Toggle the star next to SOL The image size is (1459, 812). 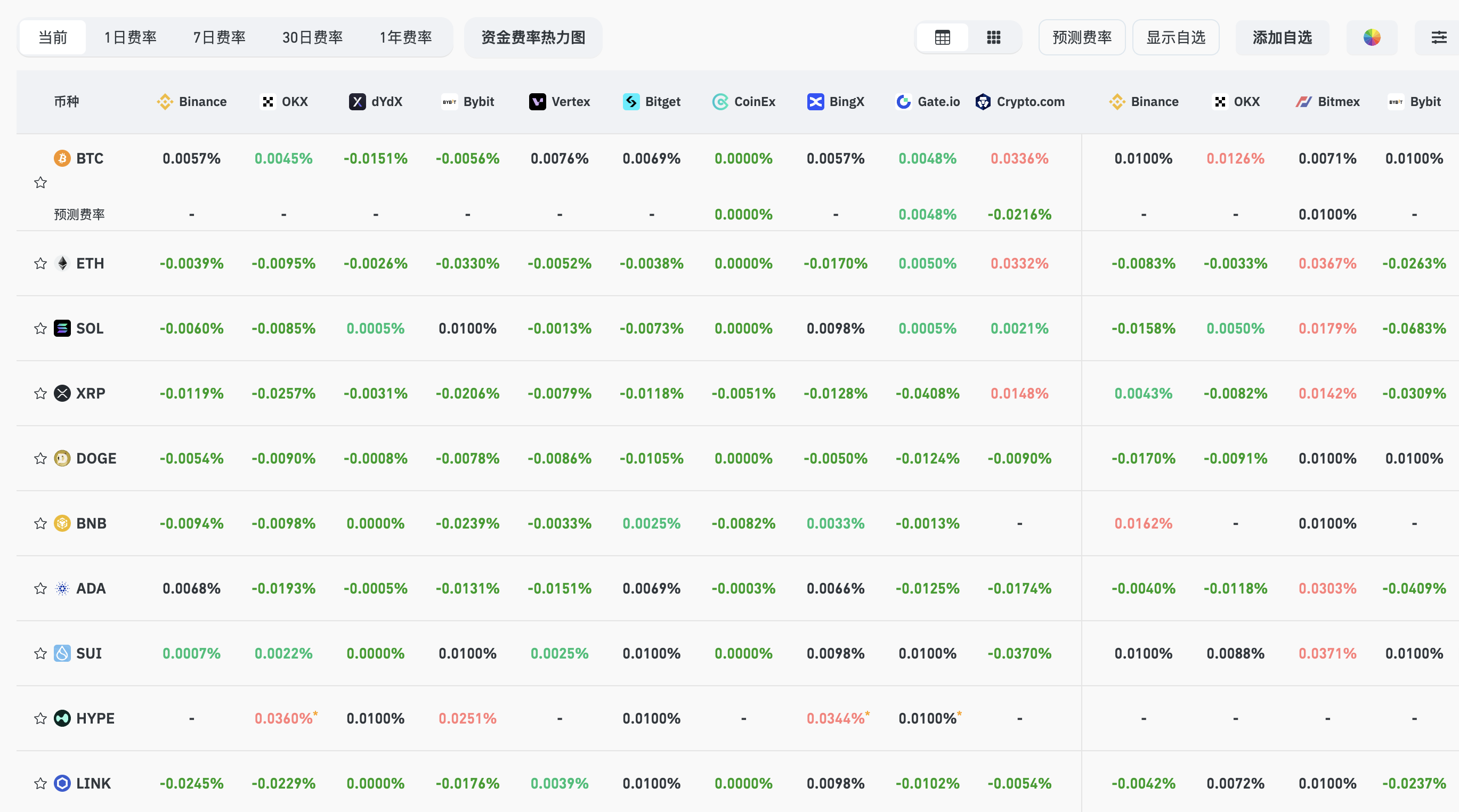(40, 328)
